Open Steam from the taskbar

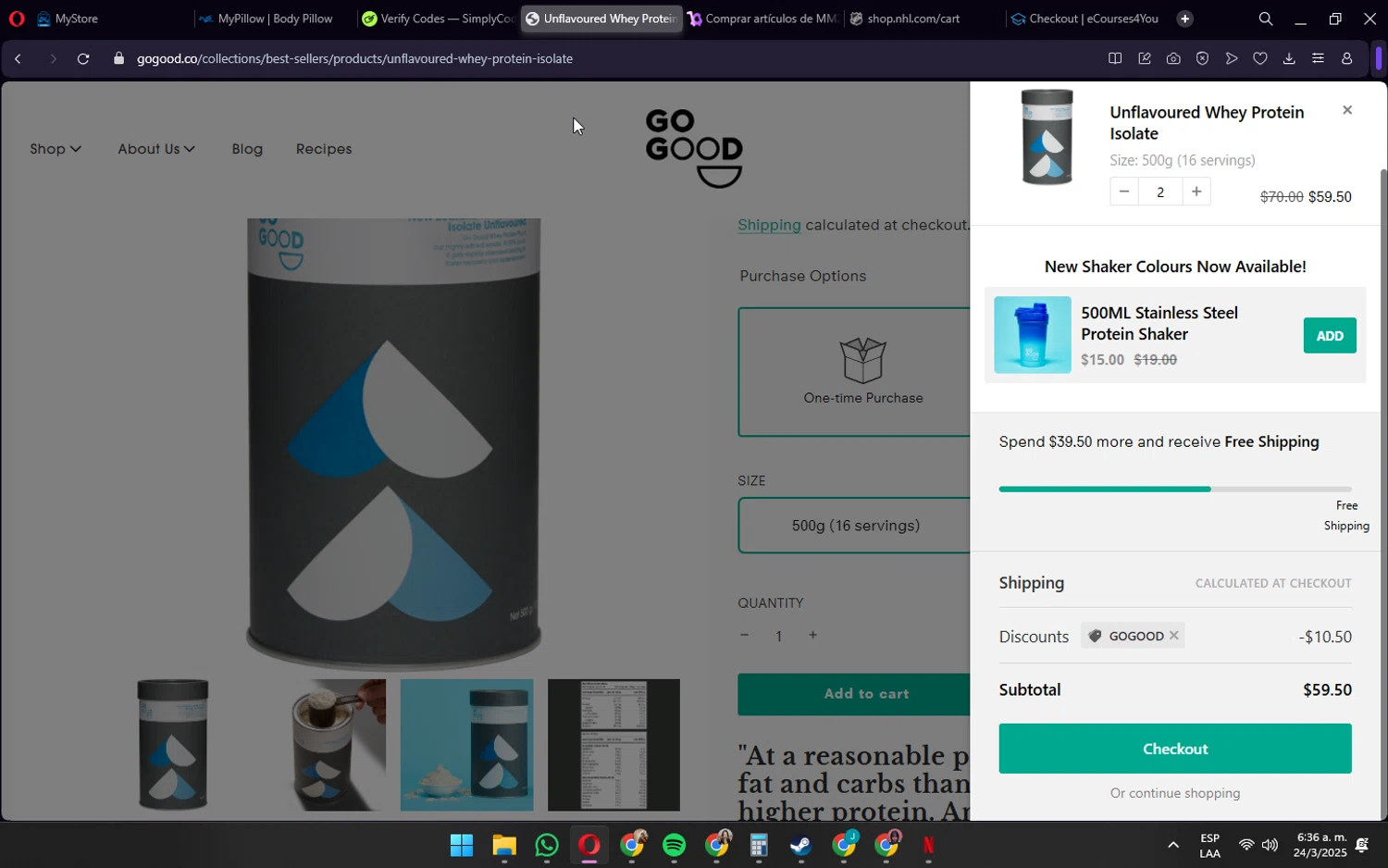pos(801,845)
